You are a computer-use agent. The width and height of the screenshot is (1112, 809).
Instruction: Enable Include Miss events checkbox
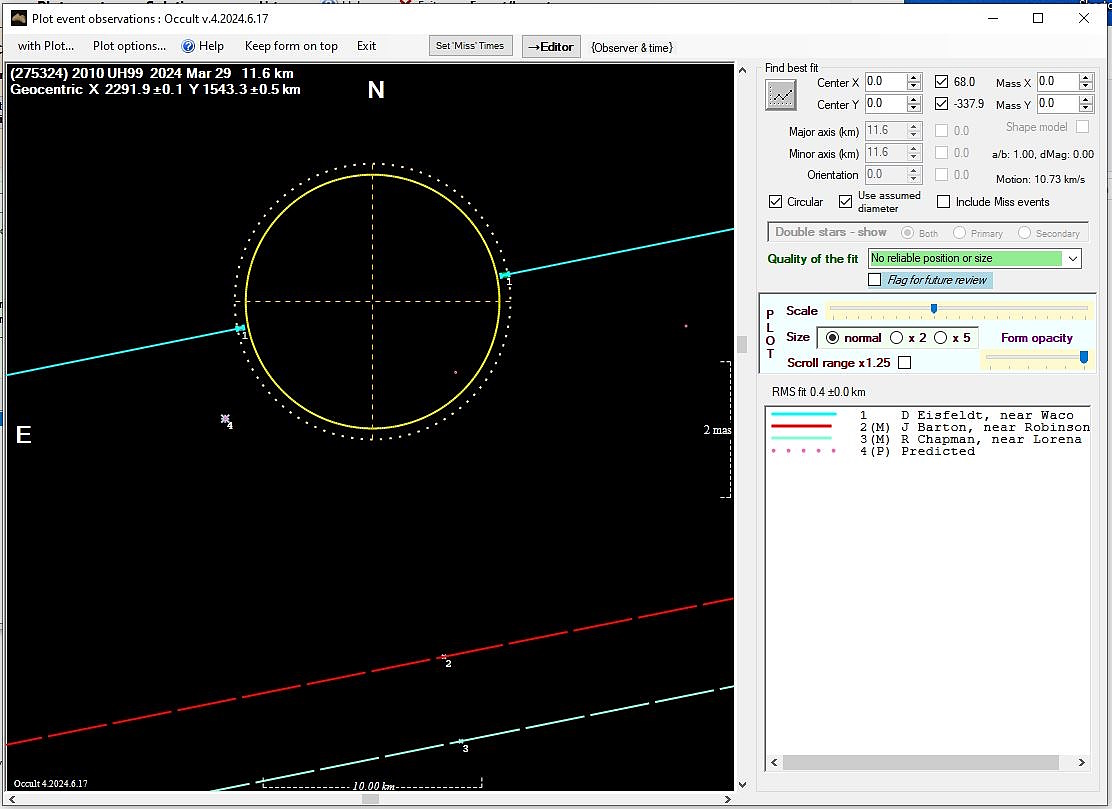click(943, 202)
